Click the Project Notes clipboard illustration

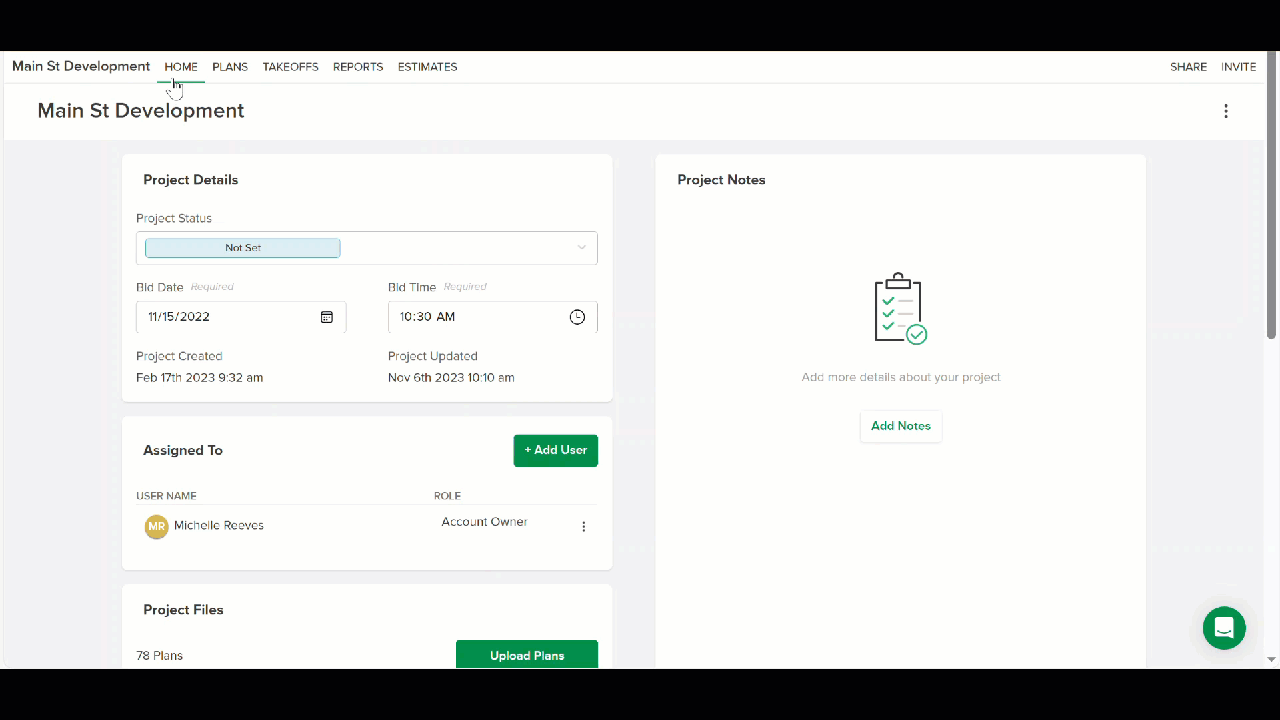(900, 309)
